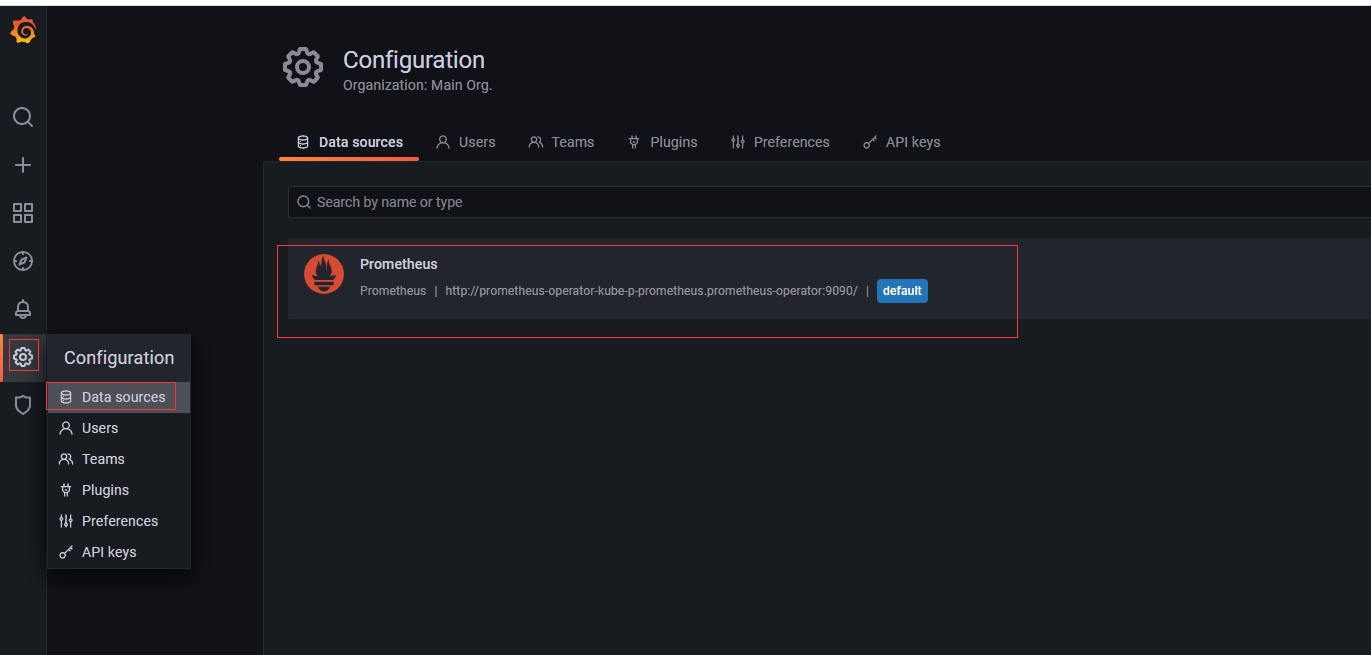Open the Dashboards grid icon
Screen dimensions: 1371x655
coord(23,213)
